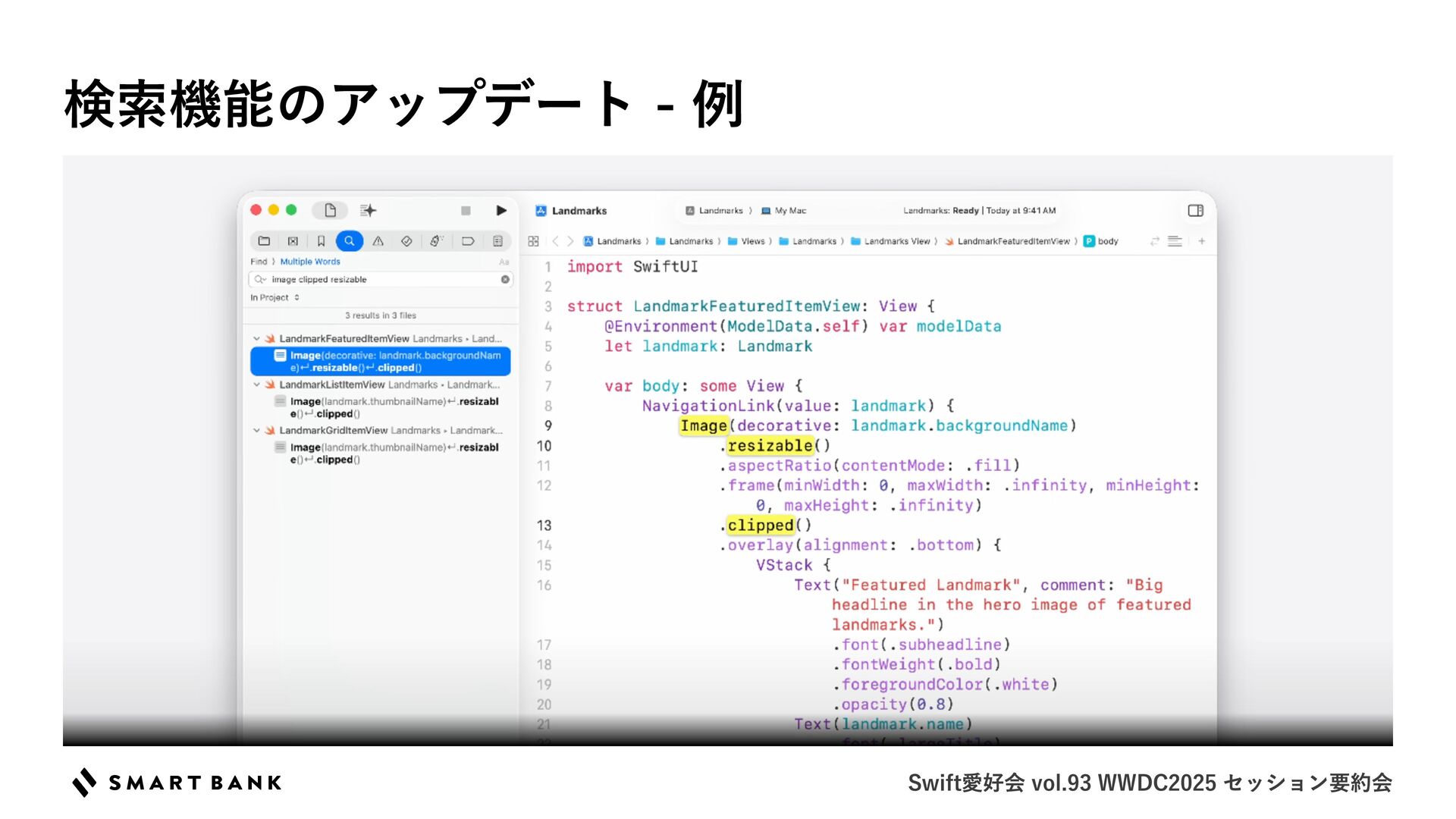Open the Breakpoint navigator tag icon
Image resolution: width=1456 pixels, height=819 pixels.
click(468, 241)
